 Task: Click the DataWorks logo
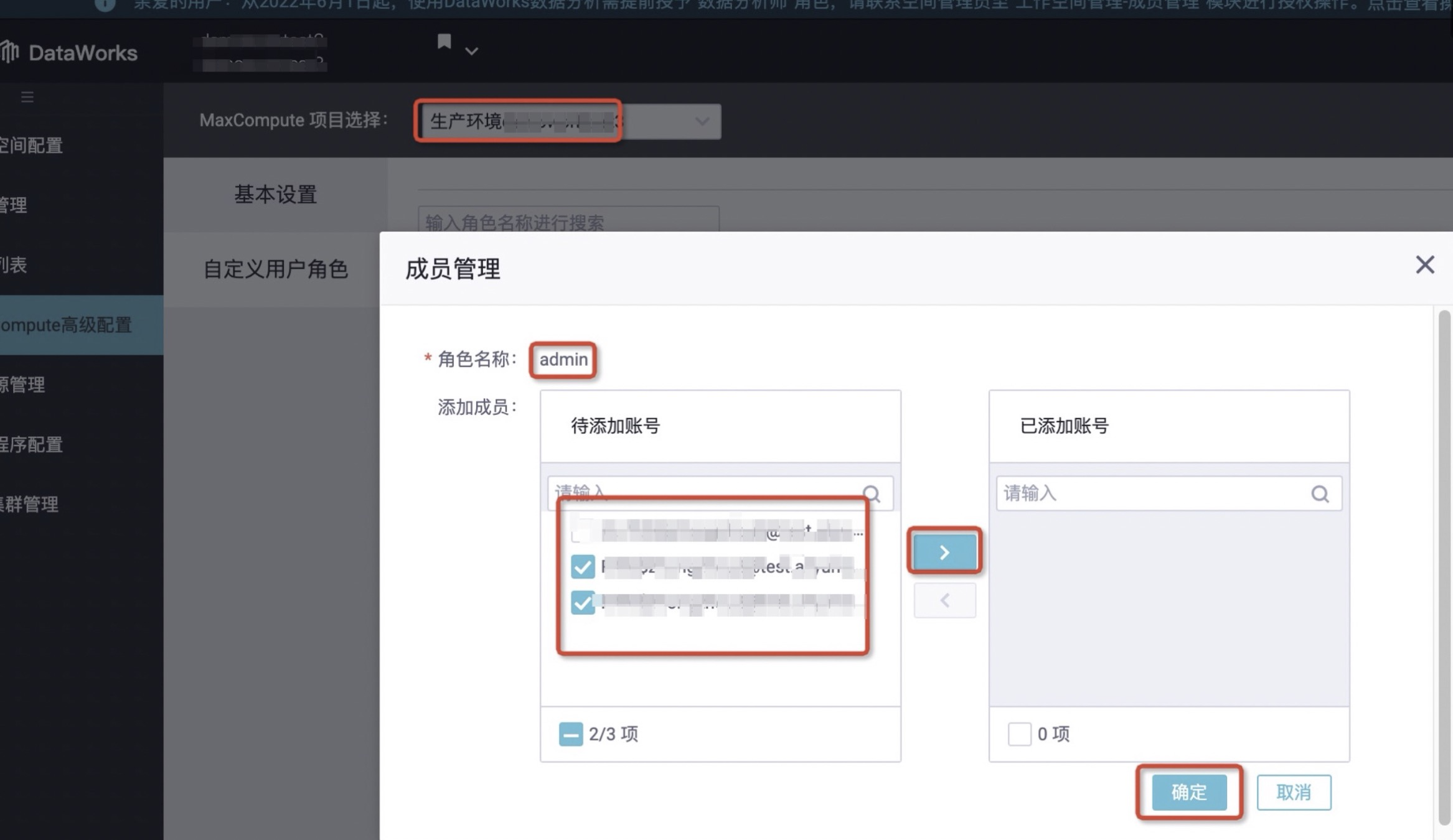click(68, 53)
